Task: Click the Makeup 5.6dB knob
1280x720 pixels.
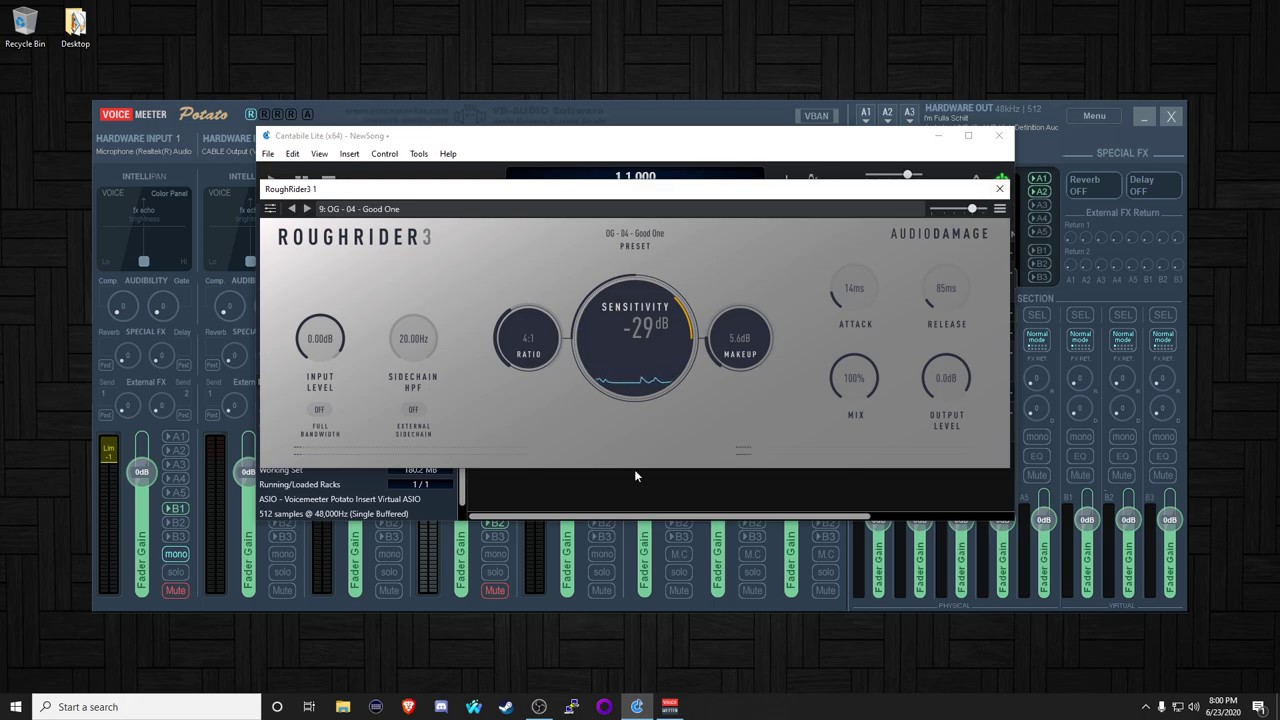Action: pyautogui.click(x=740, y=339)
